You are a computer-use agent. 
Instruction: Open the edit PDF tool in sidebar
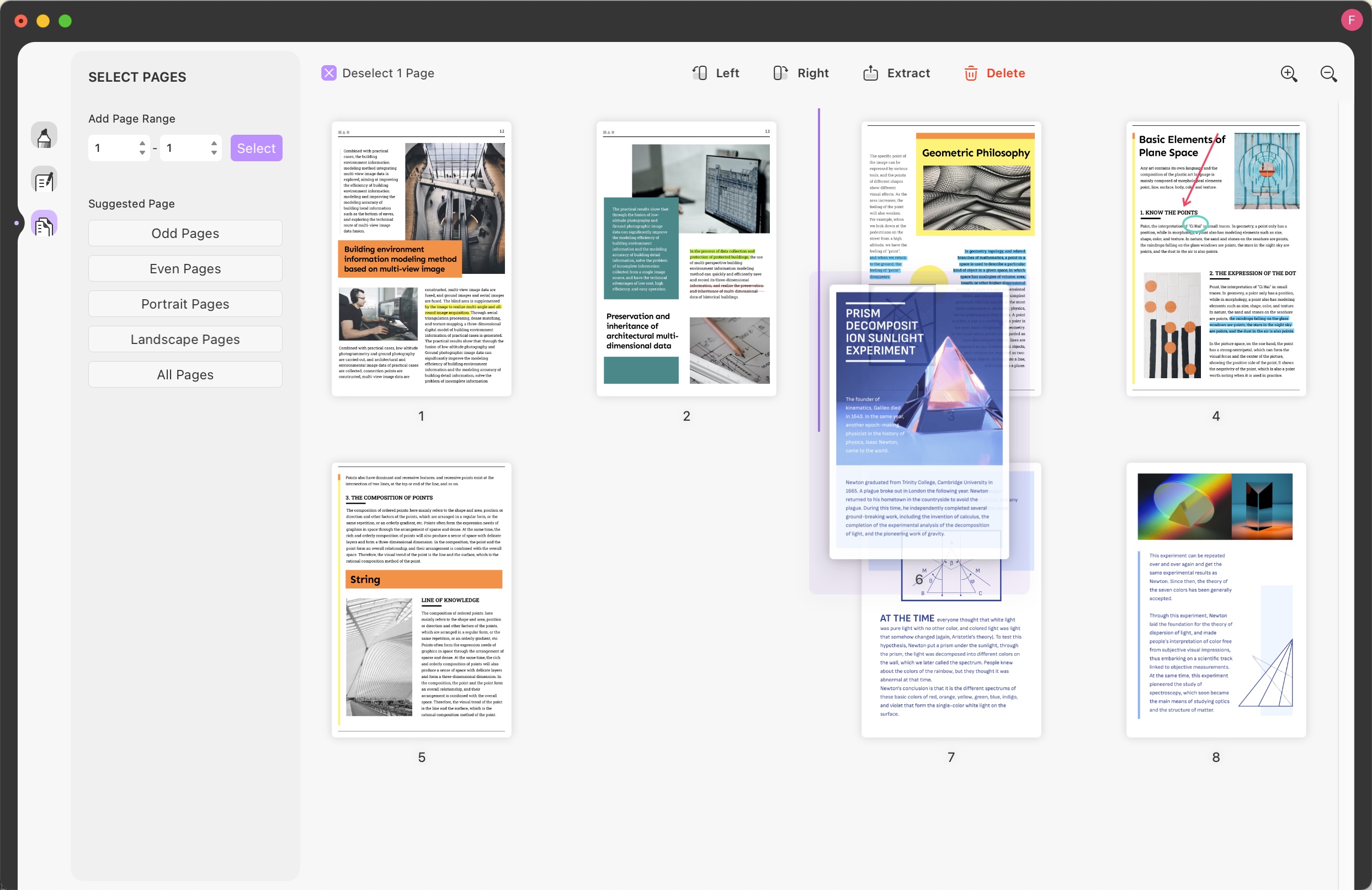[44, 181]
